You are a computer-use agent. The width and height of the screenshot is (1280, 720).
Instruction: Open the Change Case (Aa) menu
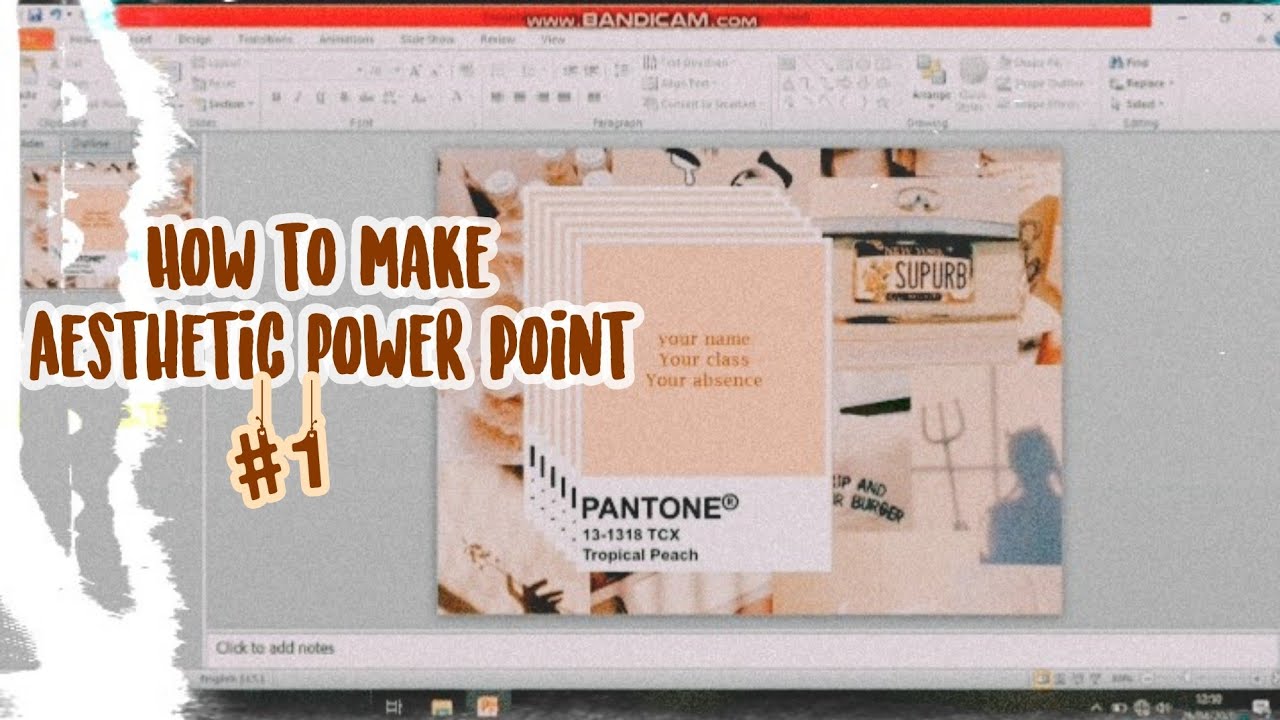pyautogui.click(x=421, y=97)
